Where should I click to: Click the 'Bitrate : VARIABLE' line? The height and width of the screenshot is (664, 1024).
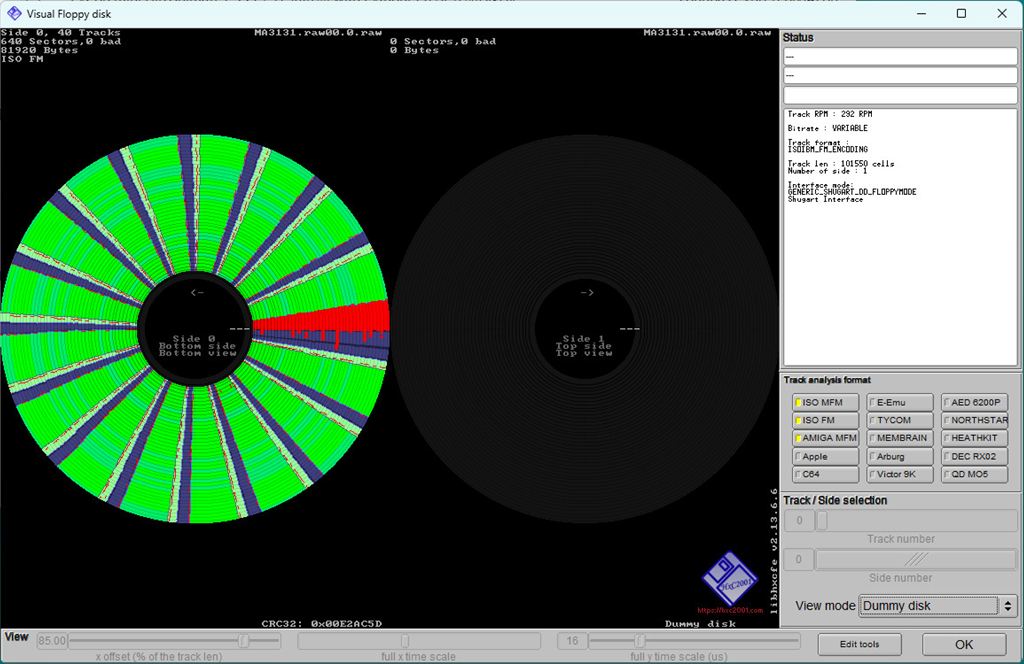827,129
